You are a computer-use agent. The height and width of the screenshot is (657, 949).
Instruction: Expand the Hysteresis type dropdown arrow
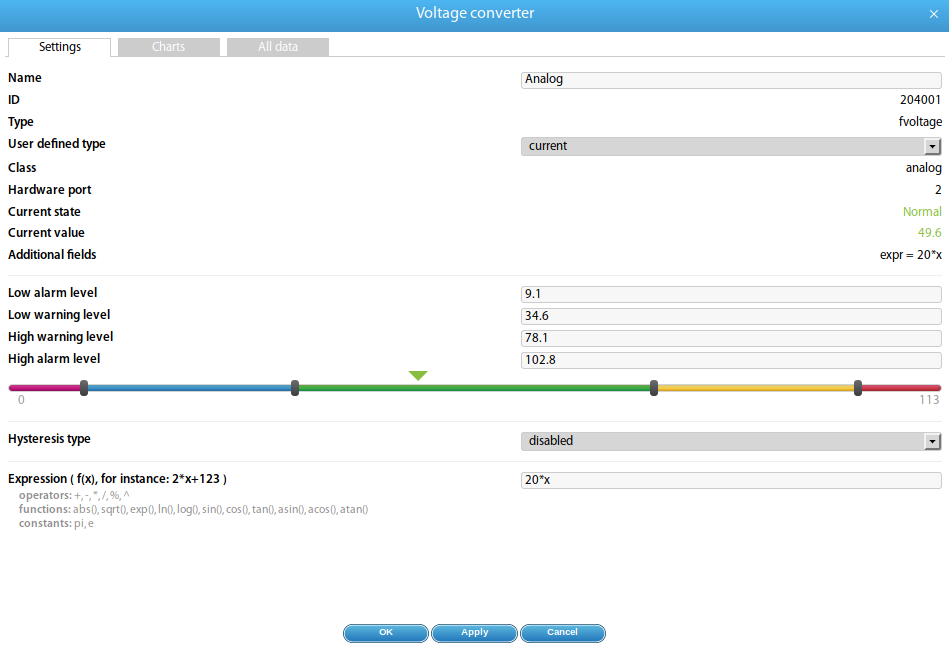932,442
